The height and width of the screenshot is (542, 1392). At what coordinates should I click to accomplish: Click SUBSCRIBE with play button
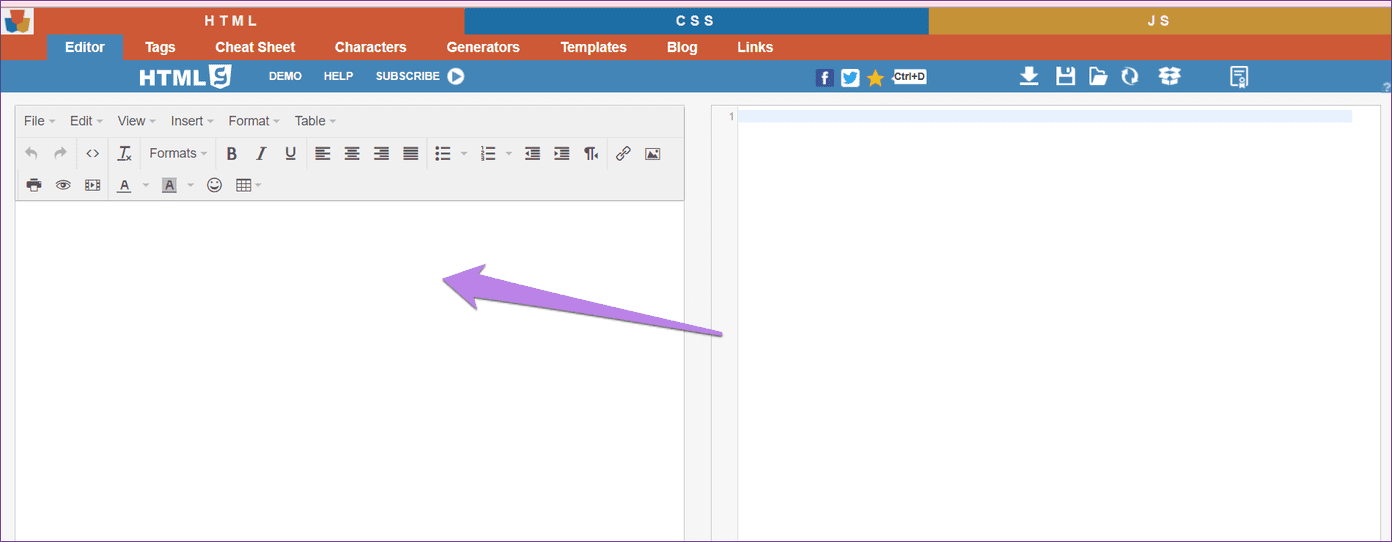point(420,76)
